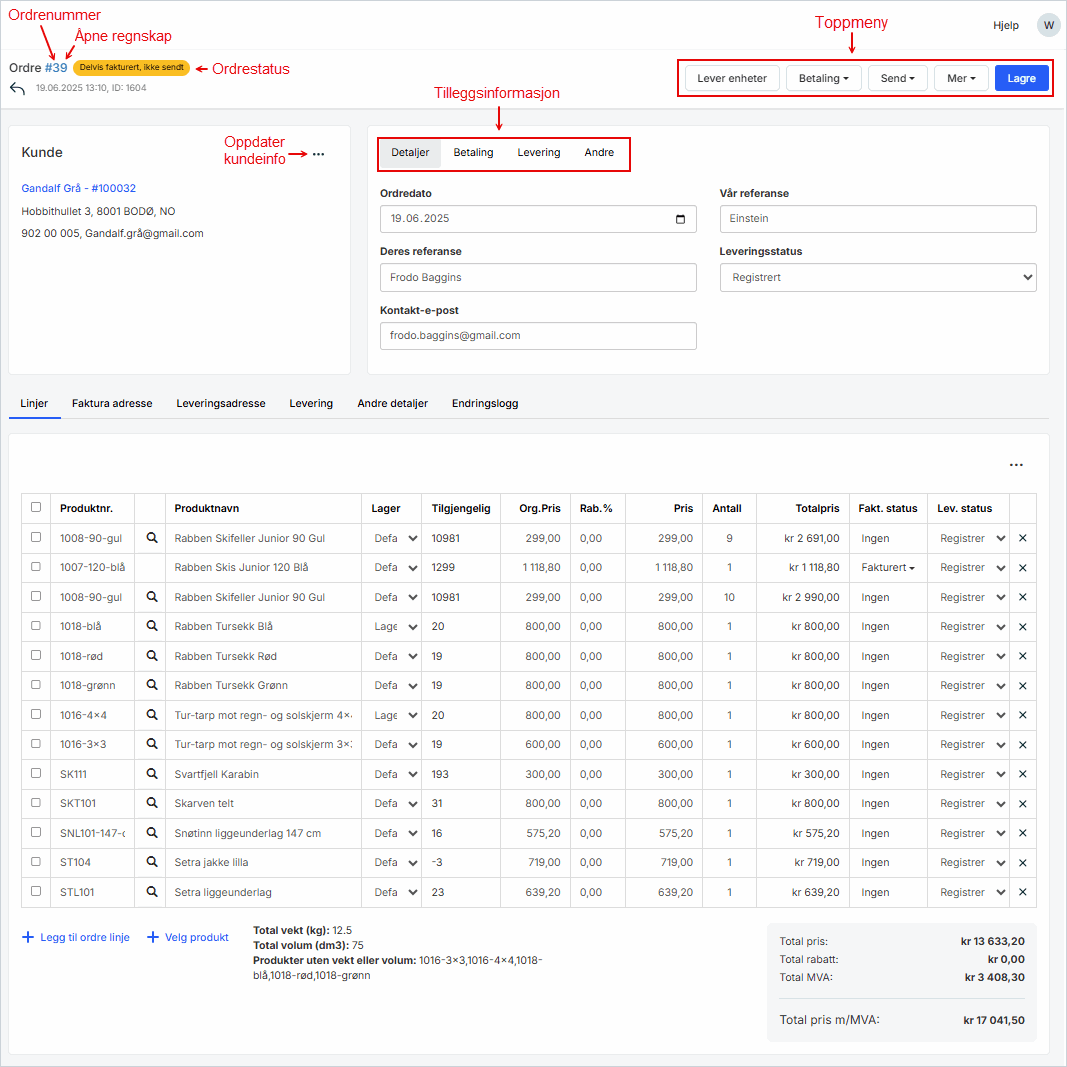Open the three-dot menu above the lines table

1016,465
